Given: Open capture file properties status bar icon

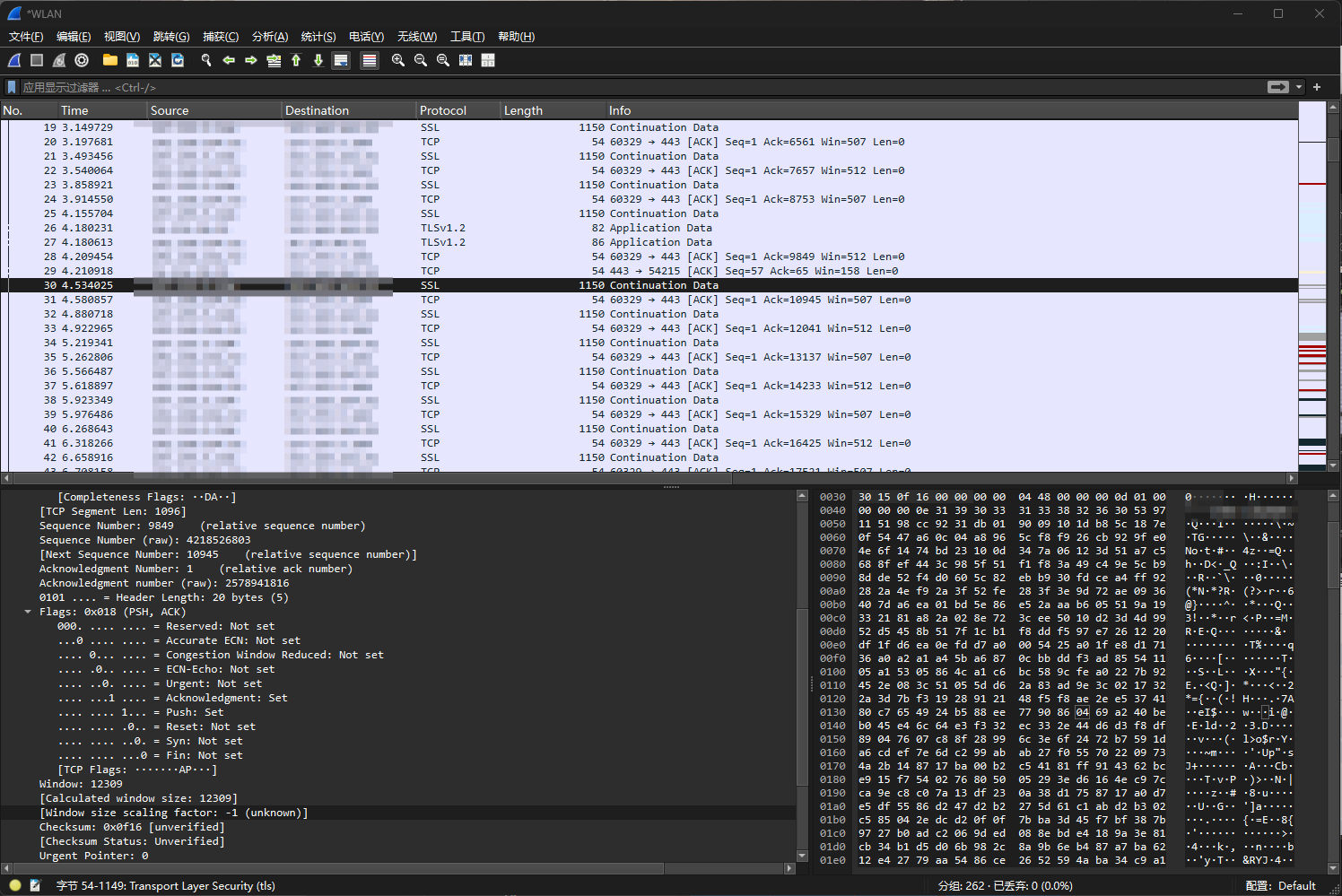Looking at the screenshot, I should pos(35,885).
